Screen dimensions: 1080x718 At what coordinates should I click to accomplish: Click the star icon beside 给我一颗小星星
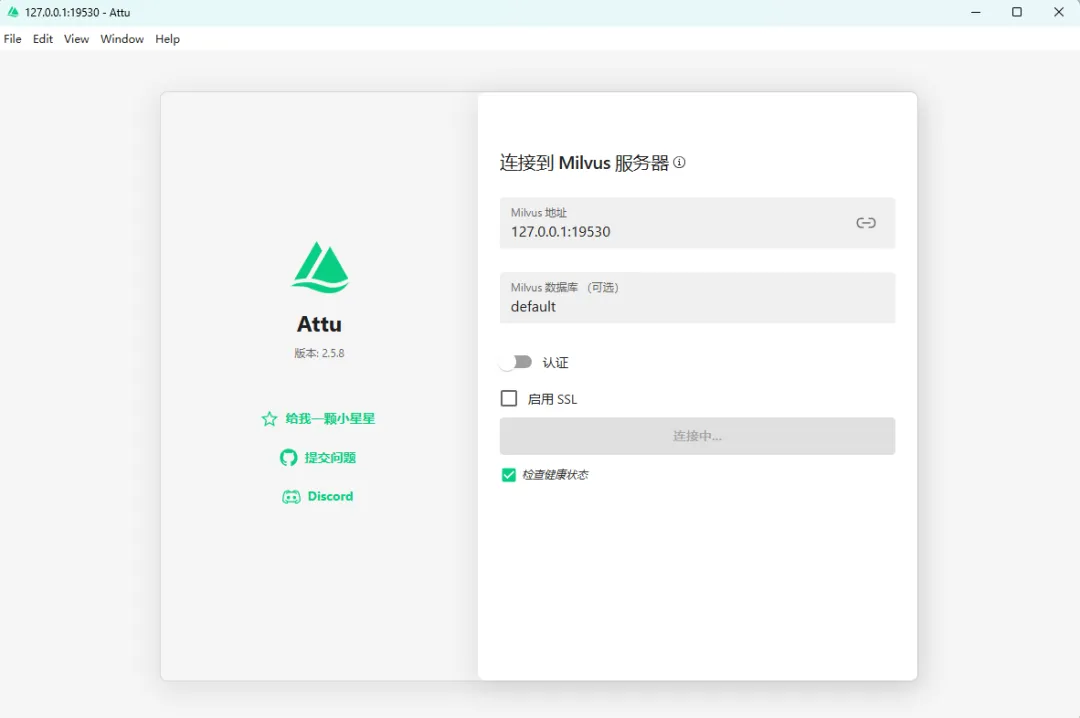pos(269,419)
